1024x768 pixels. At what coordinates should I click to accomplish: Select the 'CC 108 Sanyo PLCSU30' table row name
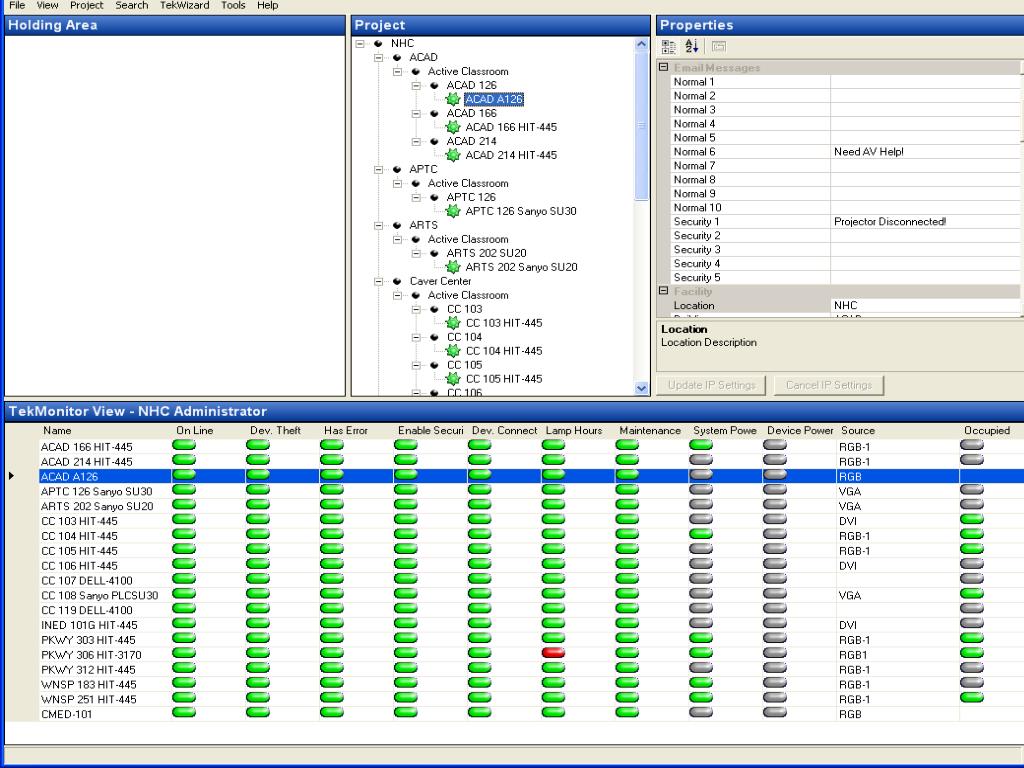(x=99, y=596)
